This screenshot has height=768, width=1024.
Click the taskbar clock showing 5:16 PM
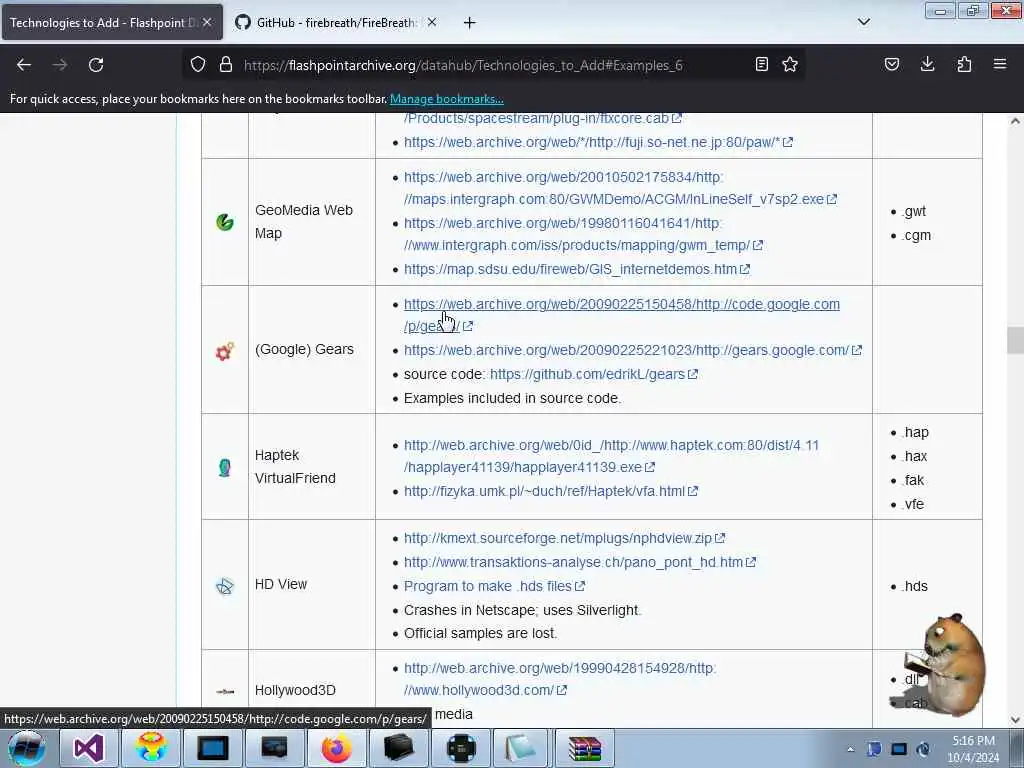click(973, 749)
